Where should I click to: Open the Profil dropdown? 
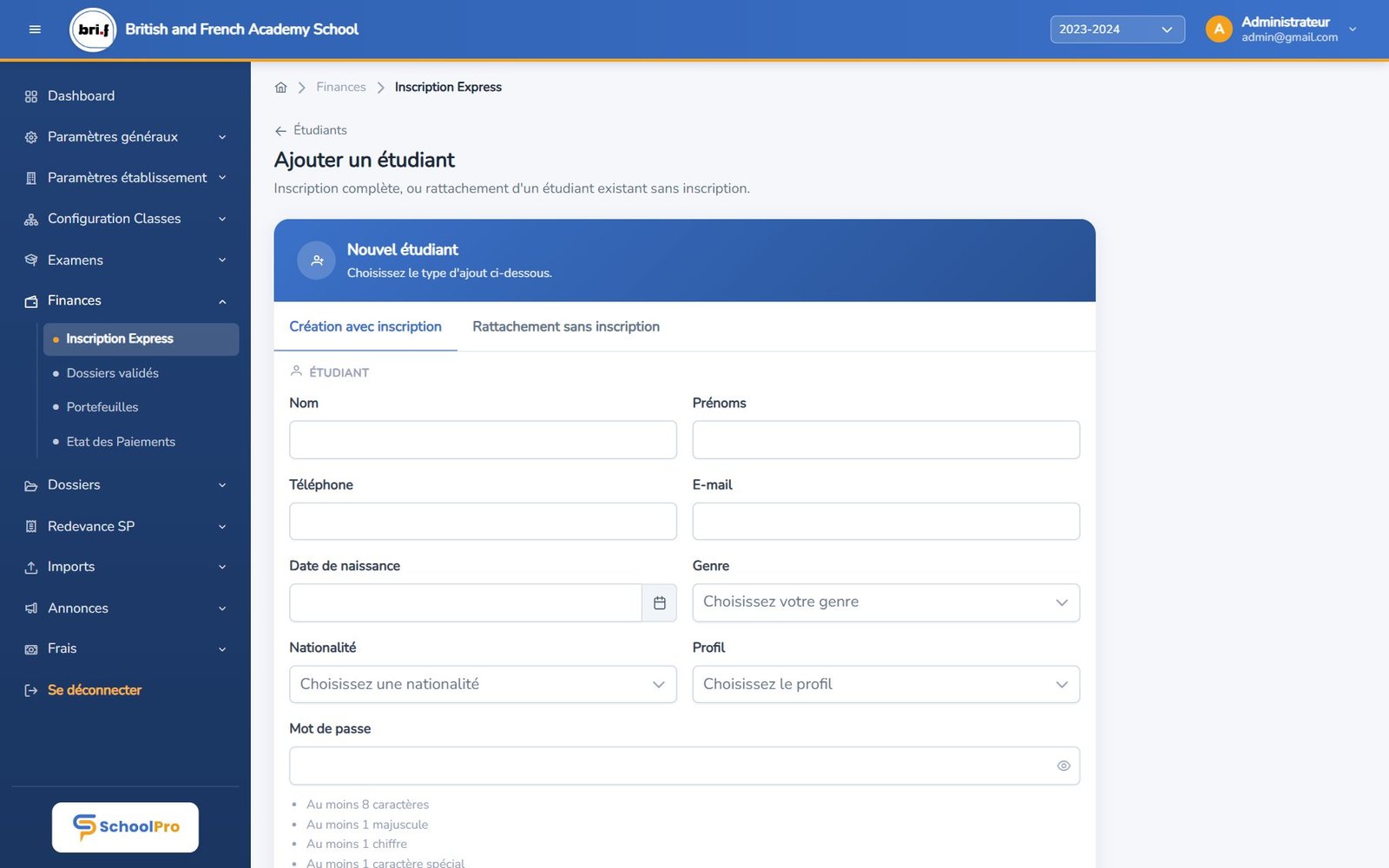tap(885, 684)
